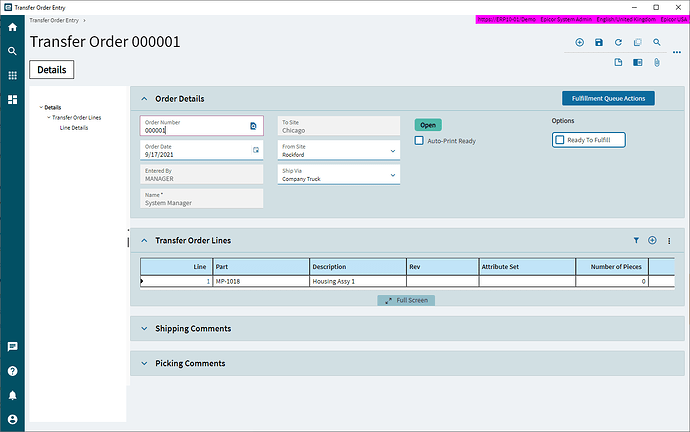Toggle the side panel layout icon

click(638, 62)
